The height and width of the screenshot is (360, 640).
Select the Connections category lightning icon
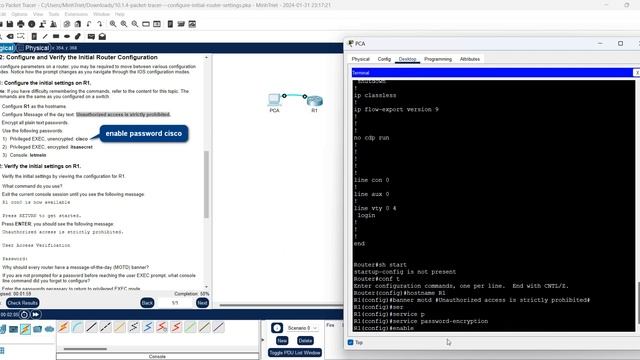click(x=25, y=329)
